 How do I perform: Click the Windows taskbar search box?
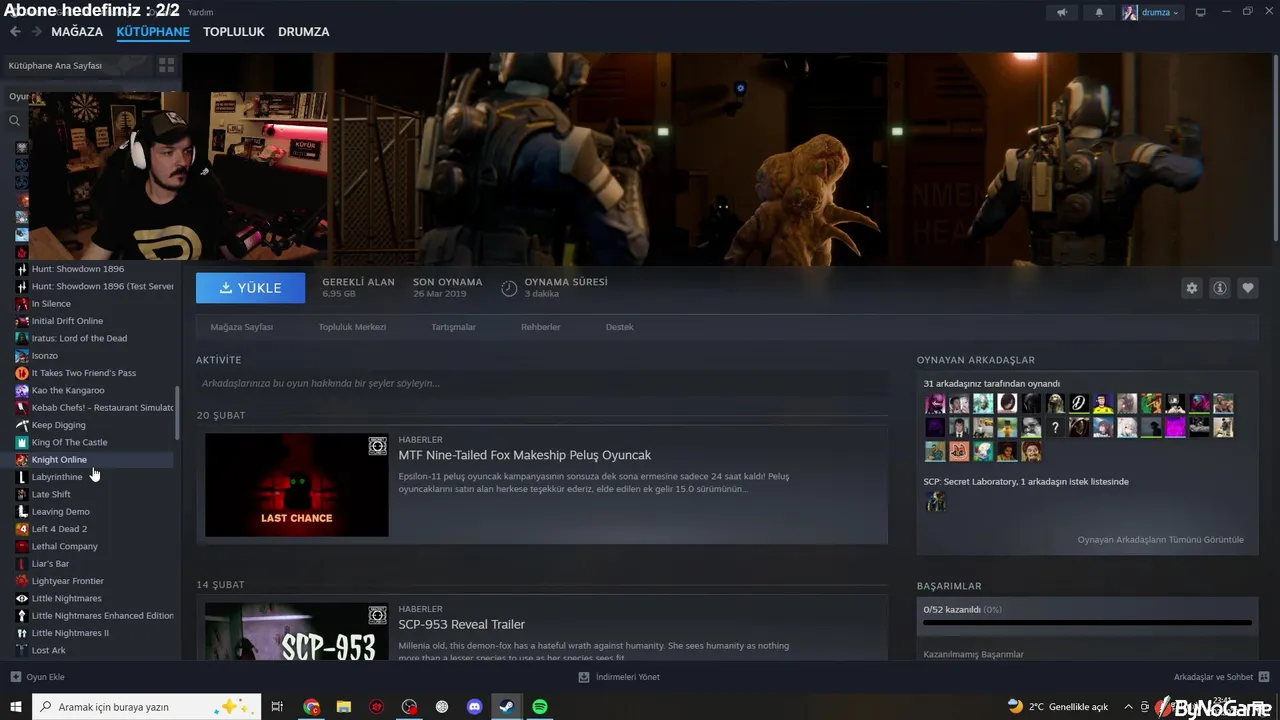147,707
